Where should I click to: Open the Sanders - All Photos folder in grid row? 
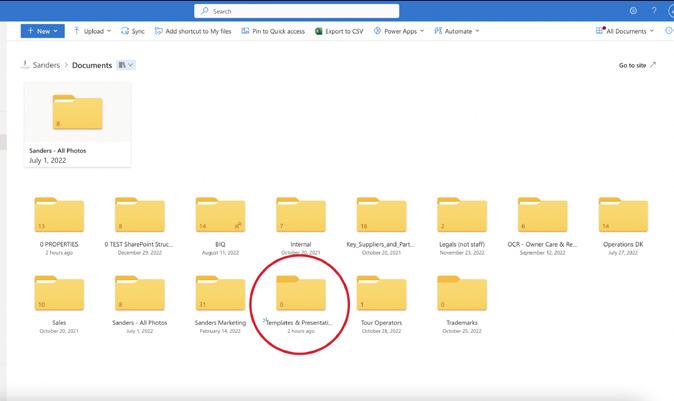click(x=140, y=293)
